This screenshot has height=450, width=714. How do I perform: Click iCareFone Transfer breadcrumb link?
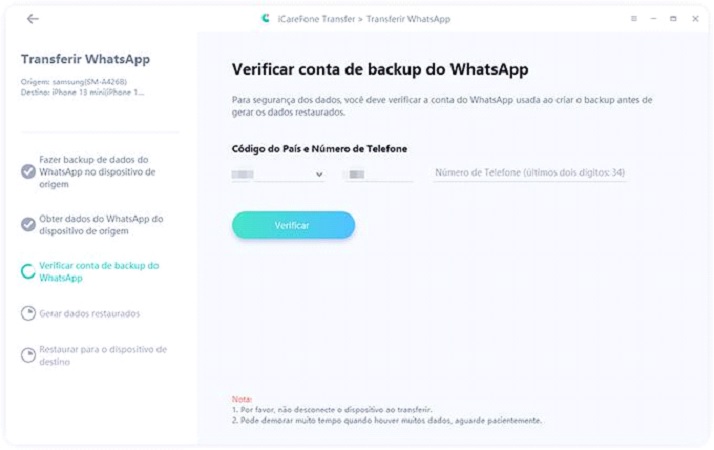coord(316,19)
